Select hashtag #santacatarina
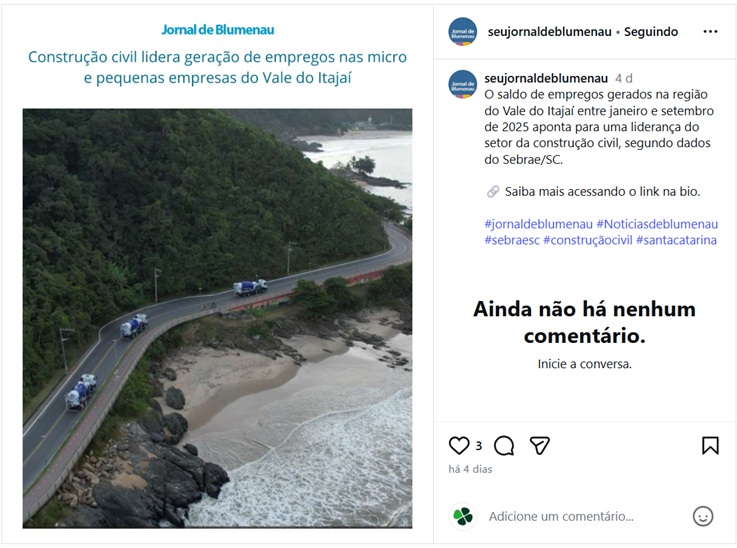Viewport: 737px width, 548px height. (676, 240)
